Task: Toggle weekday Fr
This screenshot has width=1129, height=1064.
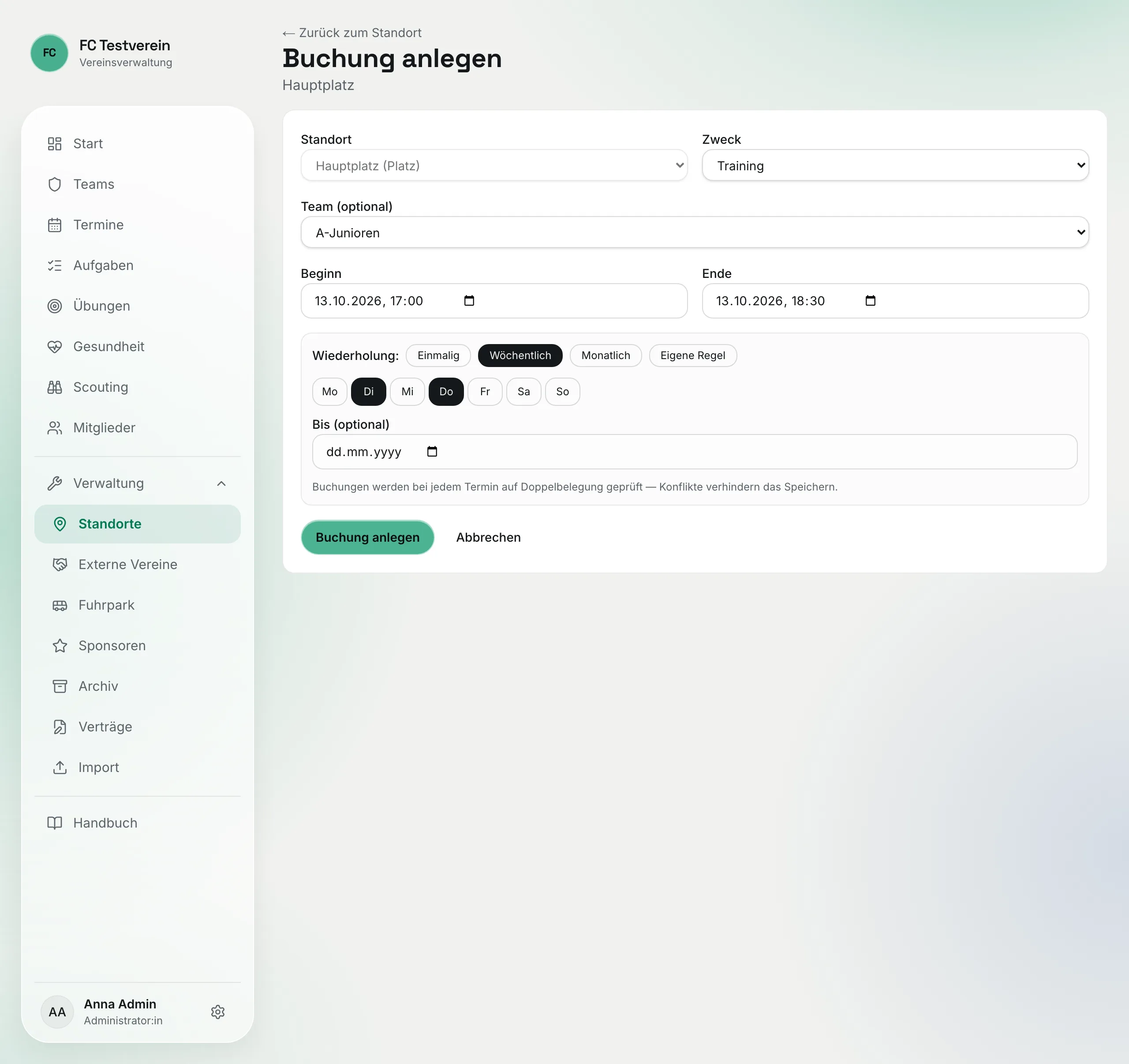Action: point(485,392)
